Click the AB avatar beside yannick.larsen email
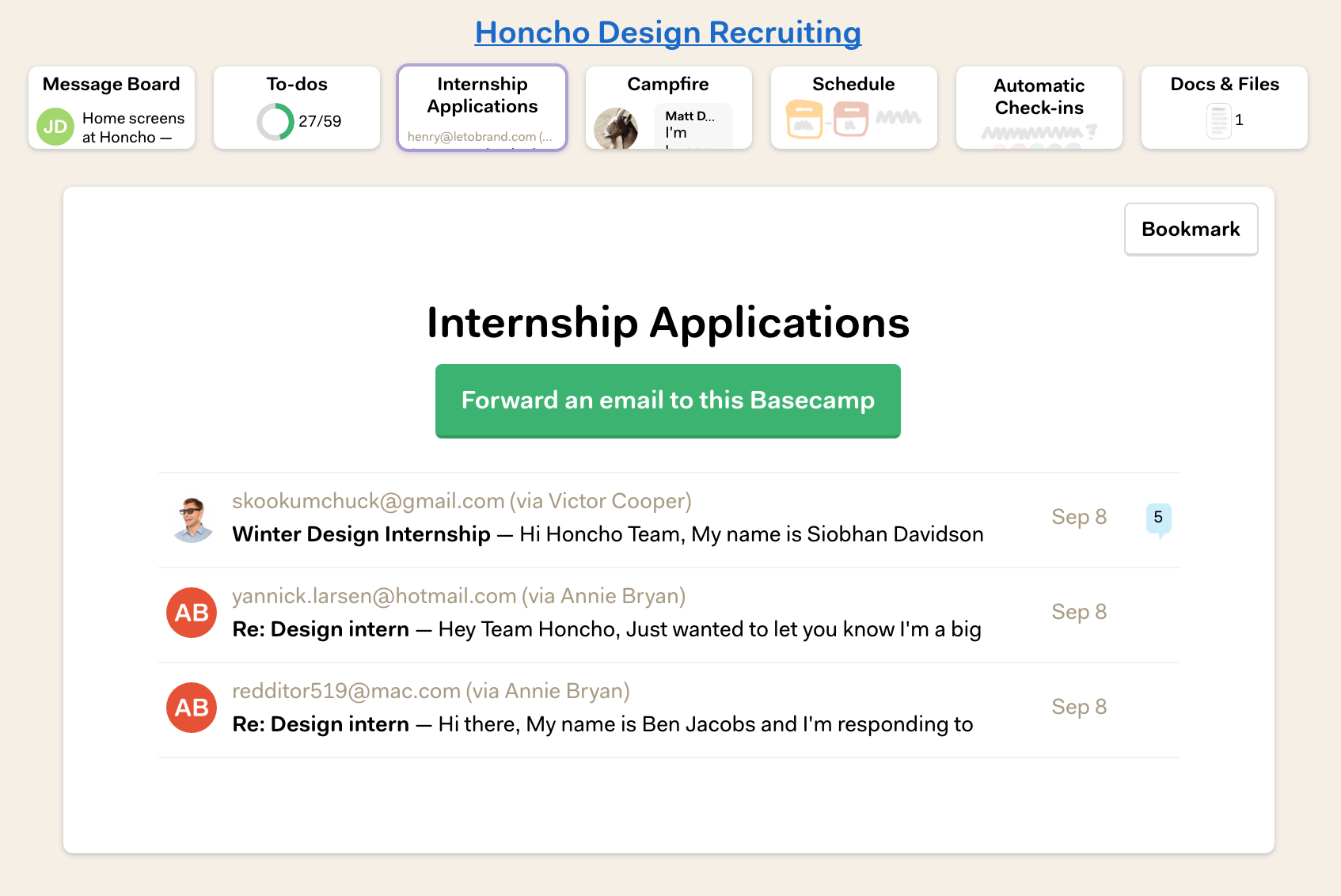1341x896 pixels. click(x=192, y=613)
